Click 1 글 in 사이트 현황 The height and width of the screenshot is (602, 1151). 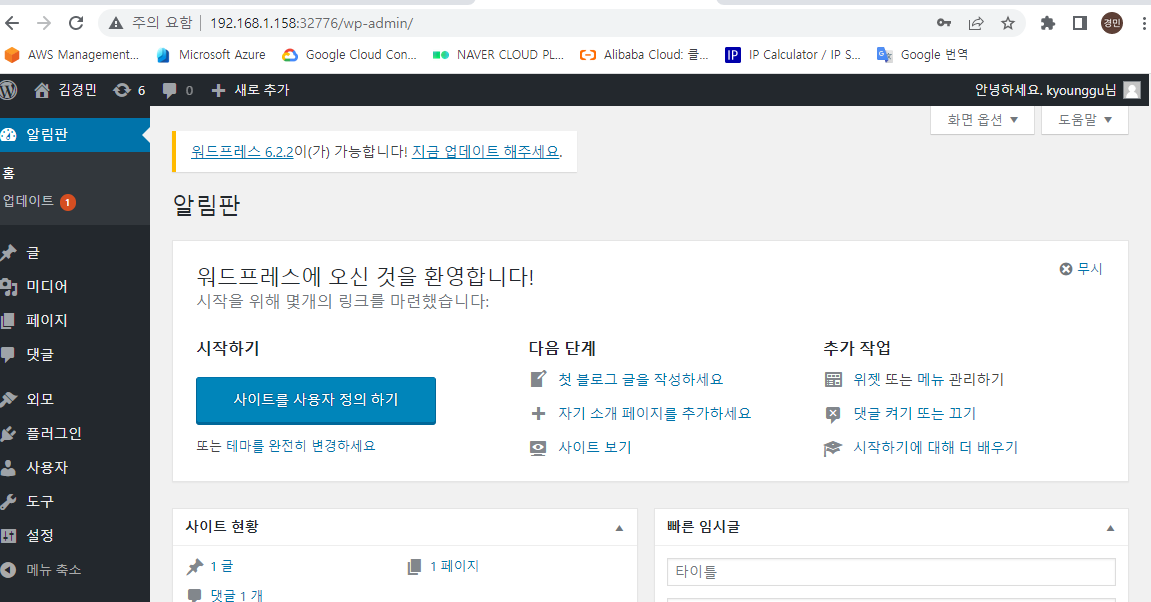pyautogui.click(x=222, y=566)
